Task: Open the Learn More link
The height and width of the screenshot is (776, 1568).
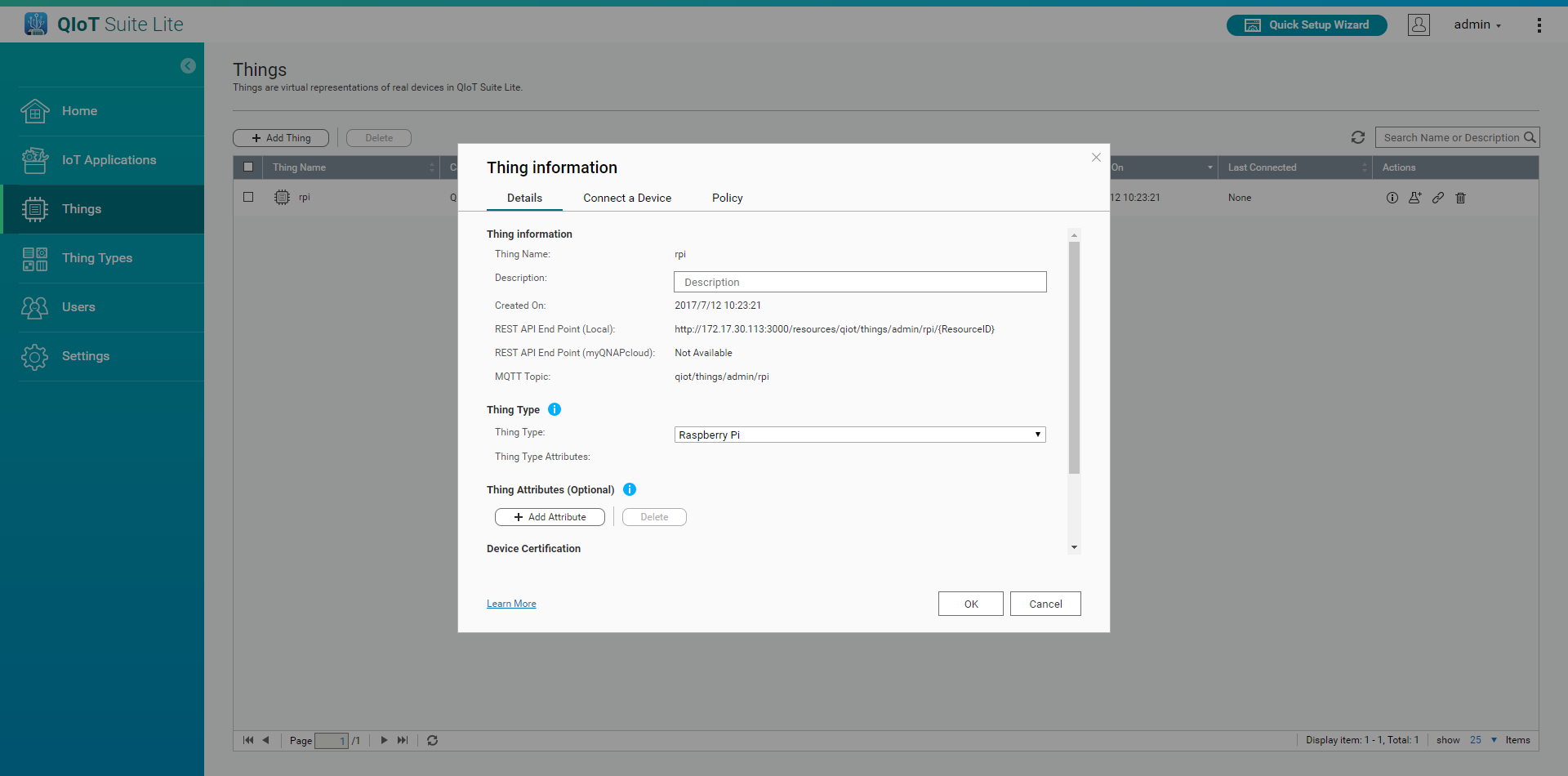Action: pos(511,604)
